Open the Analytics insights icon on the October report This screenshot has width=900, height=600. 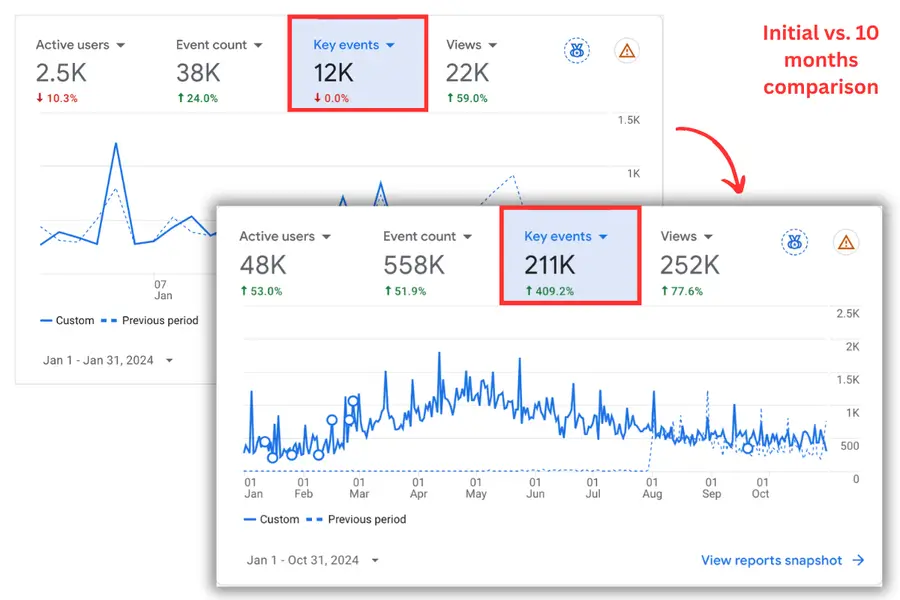[794, 242]
